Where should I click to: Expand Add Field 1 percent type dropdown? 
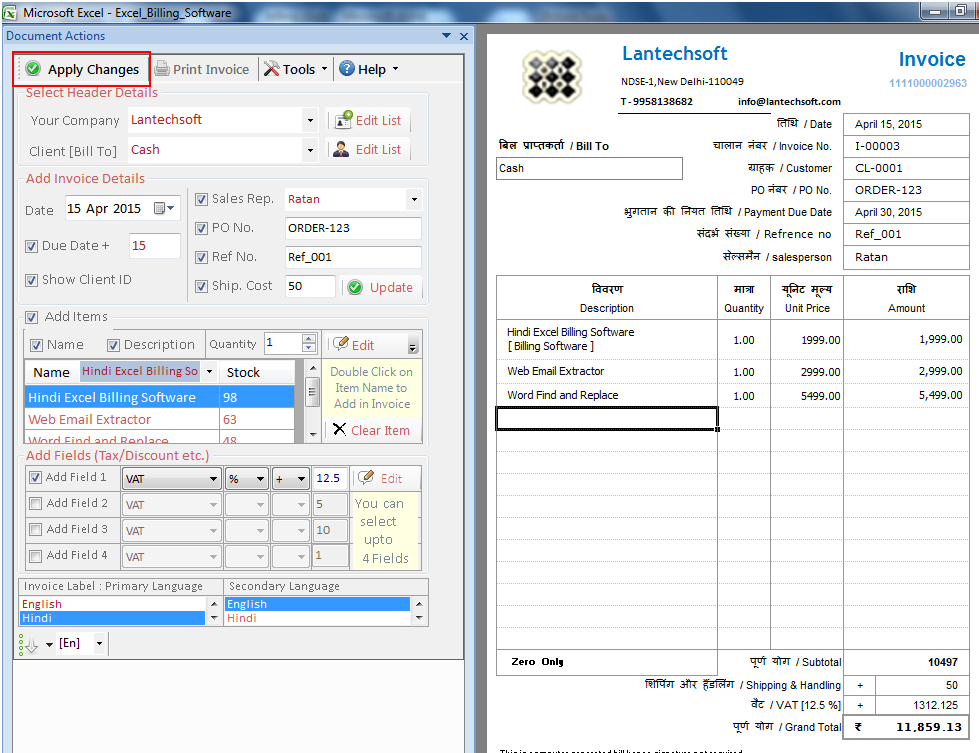[260, 479]
